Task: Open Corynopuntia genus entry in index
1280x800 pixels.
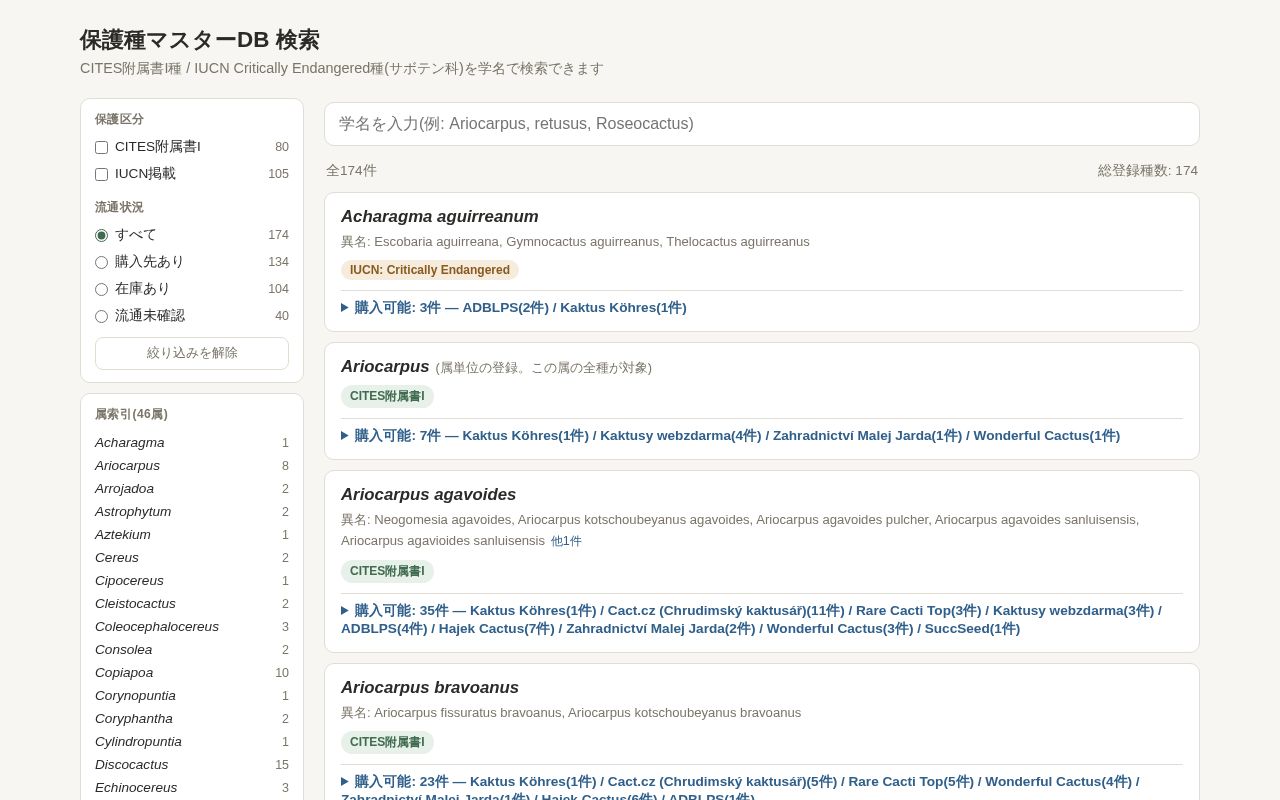Action: click(192, 696)
